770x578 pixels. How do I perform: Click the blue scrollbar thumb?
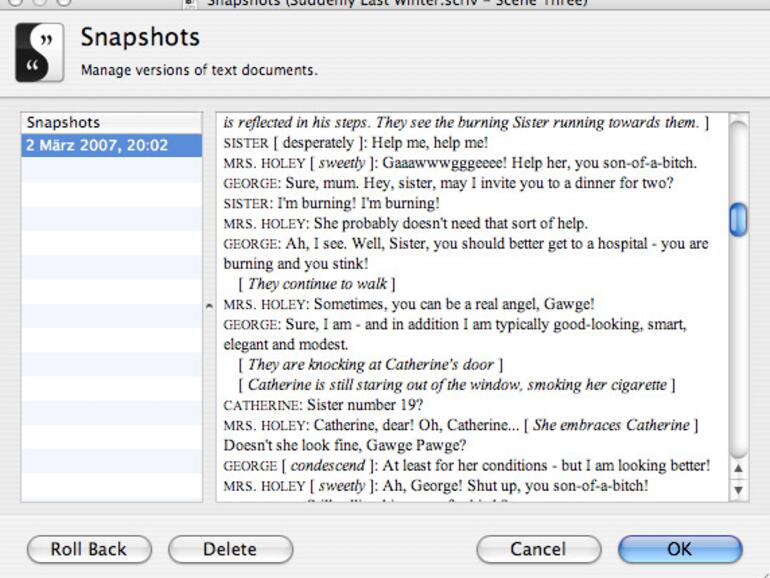[739, 219]
